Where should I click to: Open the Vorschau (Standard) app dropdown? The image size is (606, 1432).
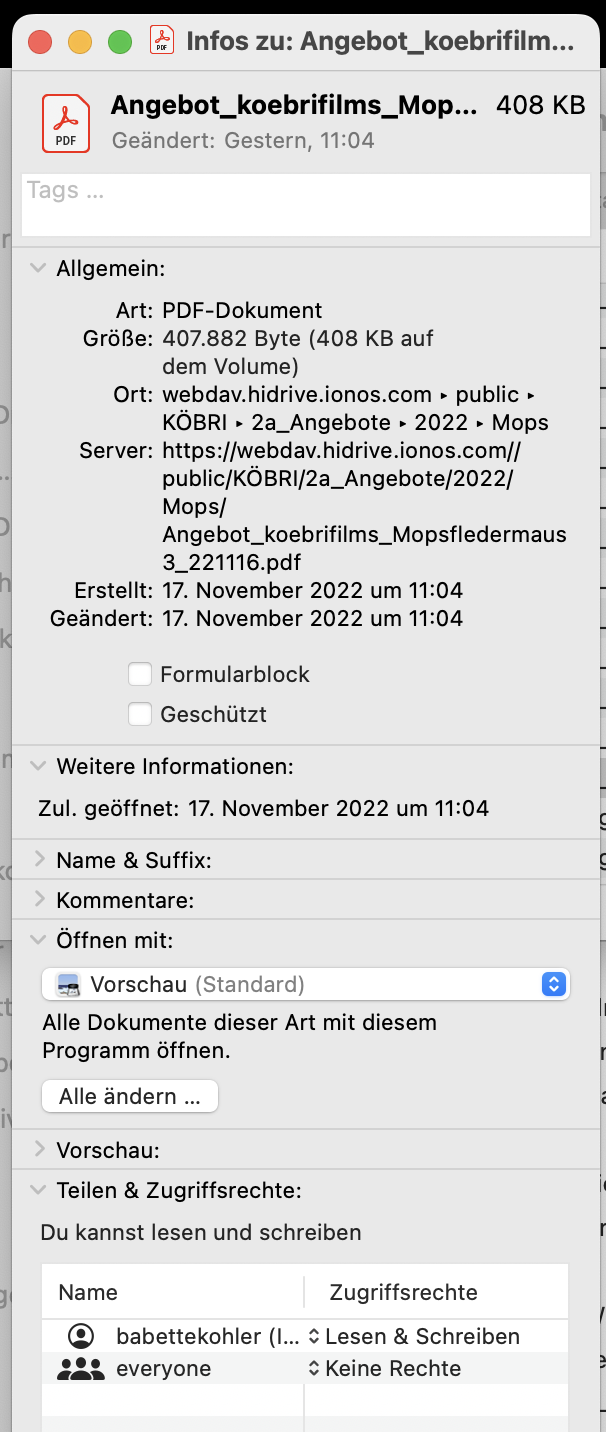click(x=306, y=985)
